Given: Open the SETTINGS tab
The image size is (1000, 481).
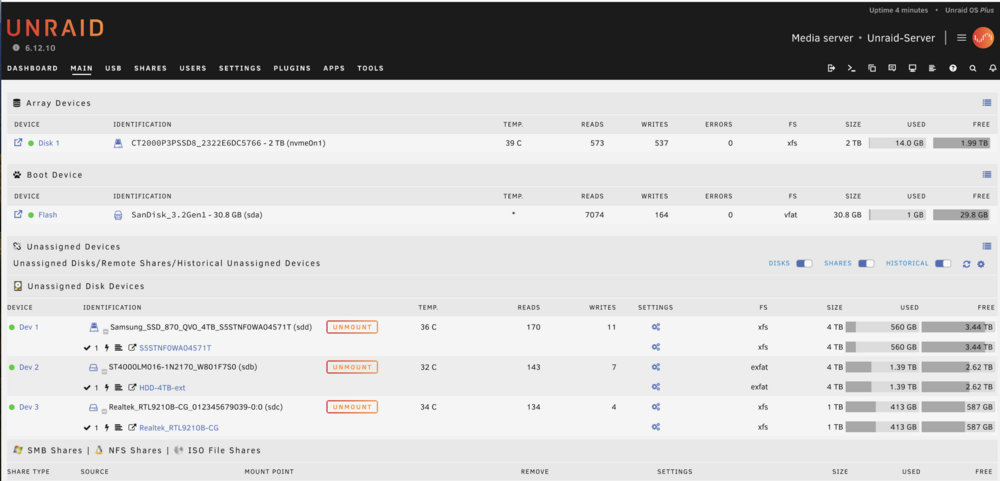Looking at the screenshot, I should pyautogui.click(x=240, y=68).
